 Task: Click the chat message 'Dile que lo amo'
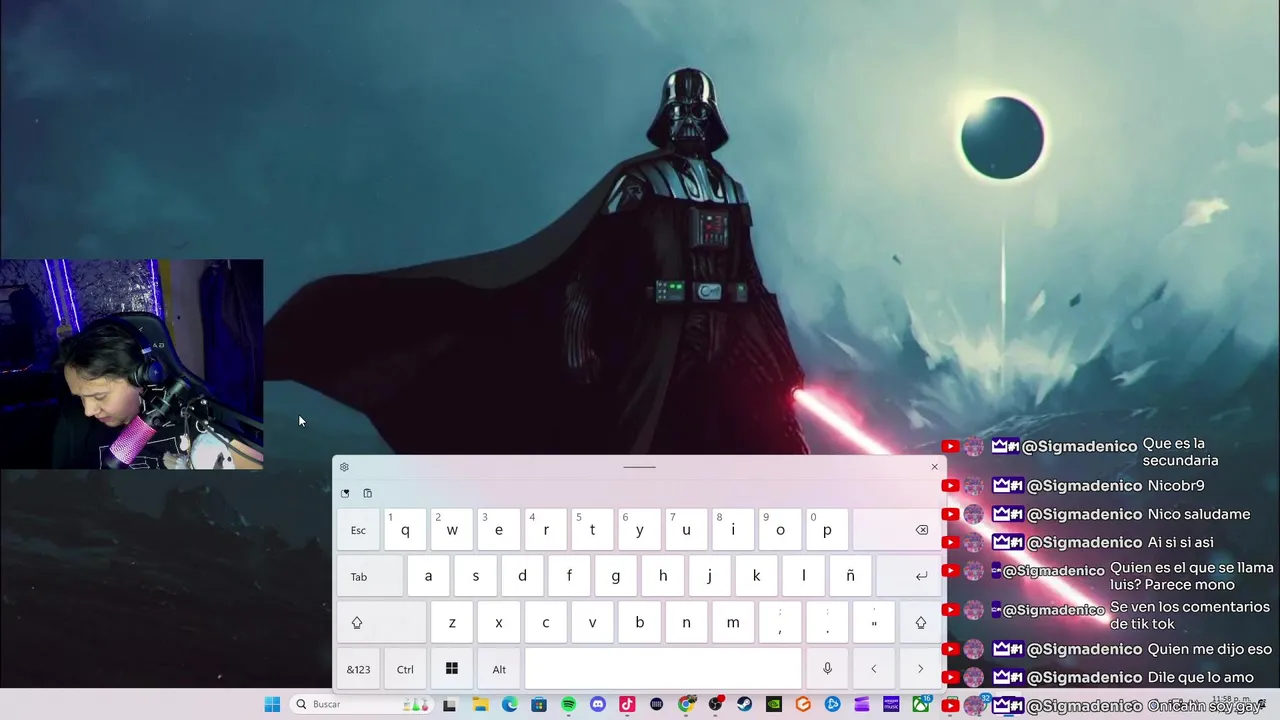point(1200,677)
